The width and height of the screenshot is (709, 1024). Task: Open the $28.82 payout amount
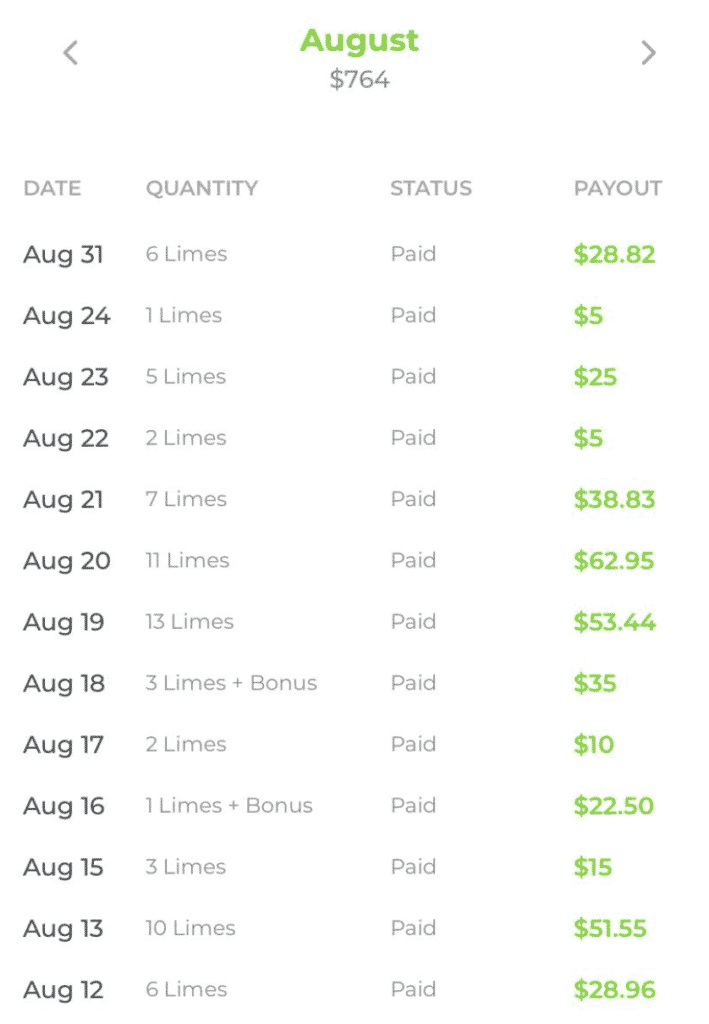point(614,254)
